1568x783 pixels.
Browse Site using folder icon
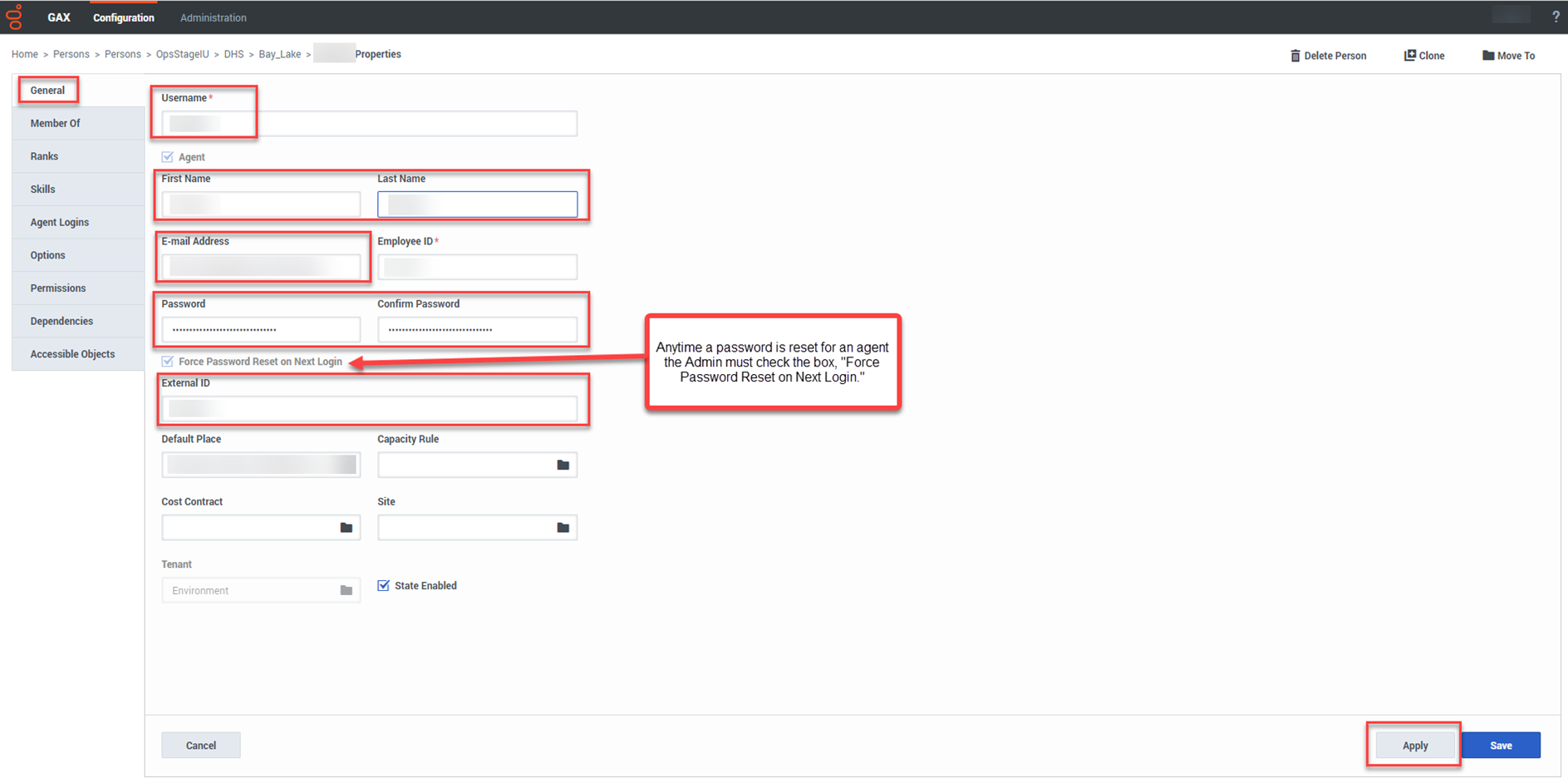(563, 528)
